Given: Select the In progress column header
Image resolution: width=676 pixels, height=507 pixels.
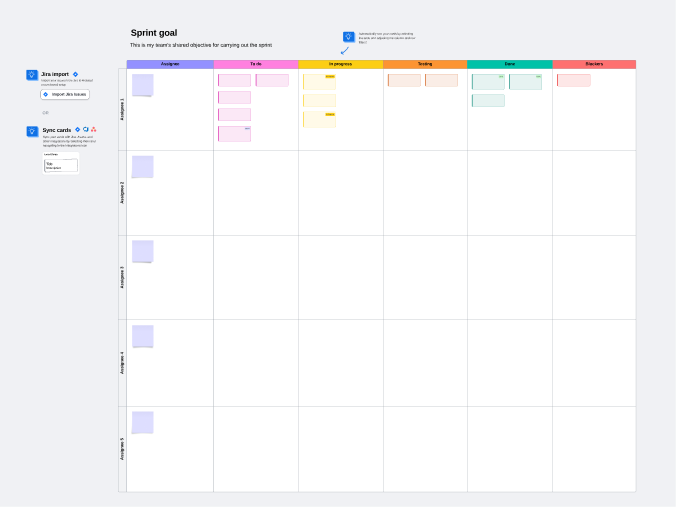Looking at the screenshot, I should [340, 64].
